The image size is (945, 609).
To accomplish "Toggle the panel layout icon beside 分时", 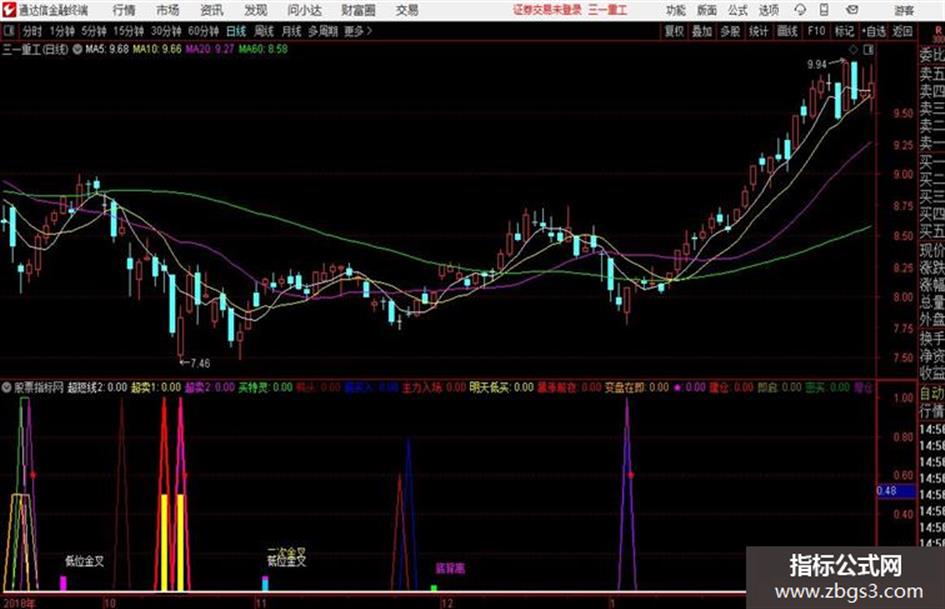I will 8,31.
